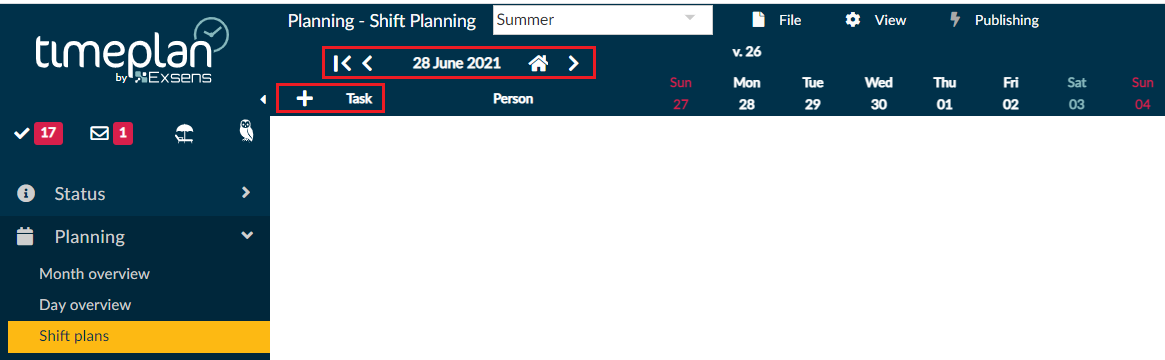Open the envelope messages icon

[111, 134]
